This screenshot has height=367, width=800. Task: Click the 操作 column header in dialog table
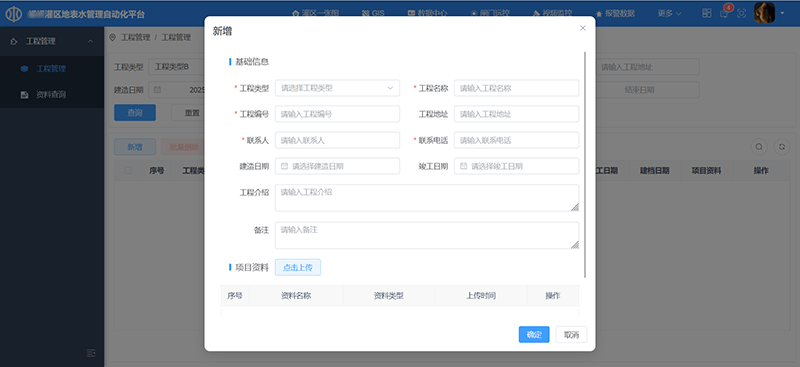[x=553, y=296]
